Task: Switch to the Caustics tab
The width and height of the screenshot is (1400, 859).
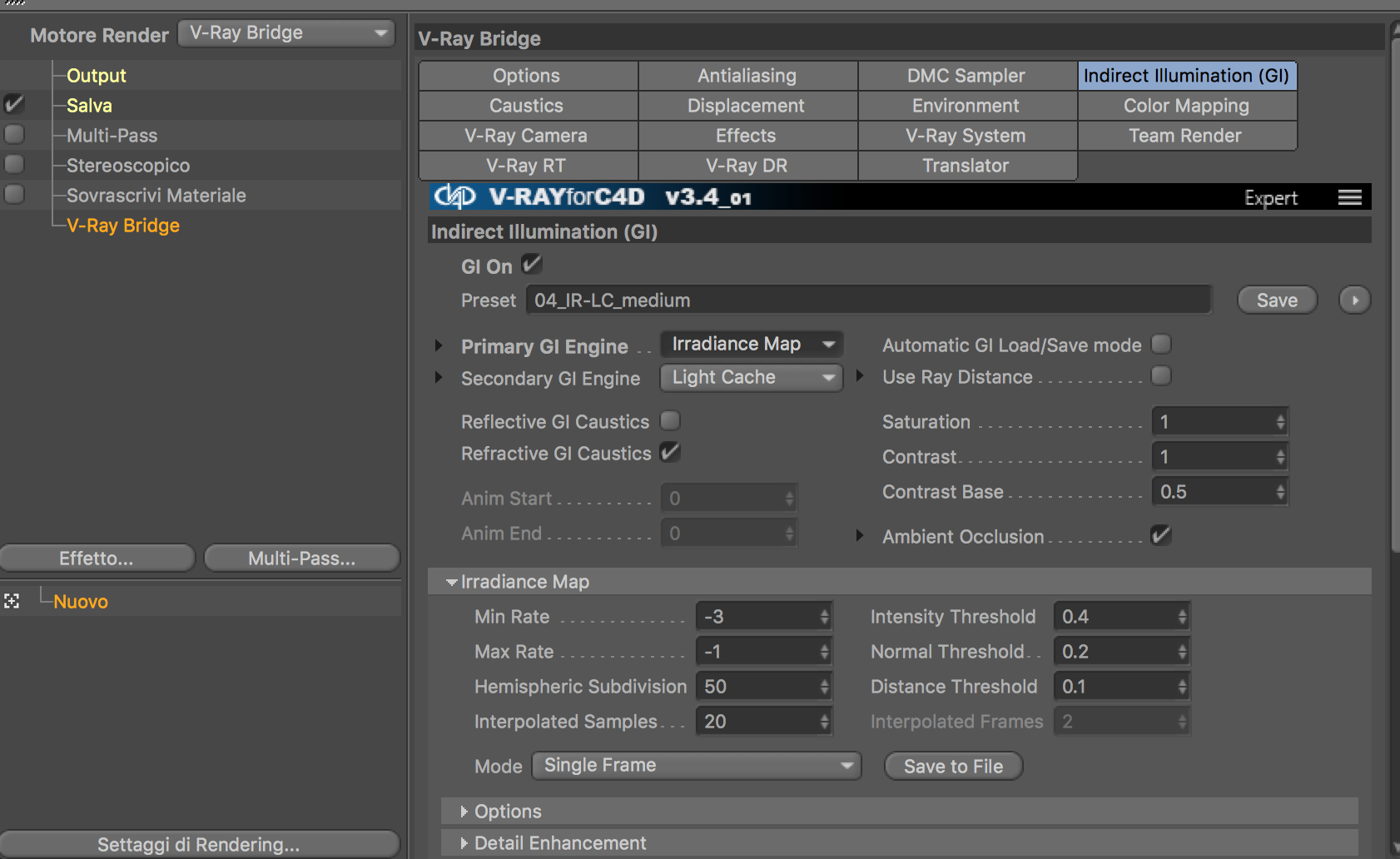Action: pos(529,106)
